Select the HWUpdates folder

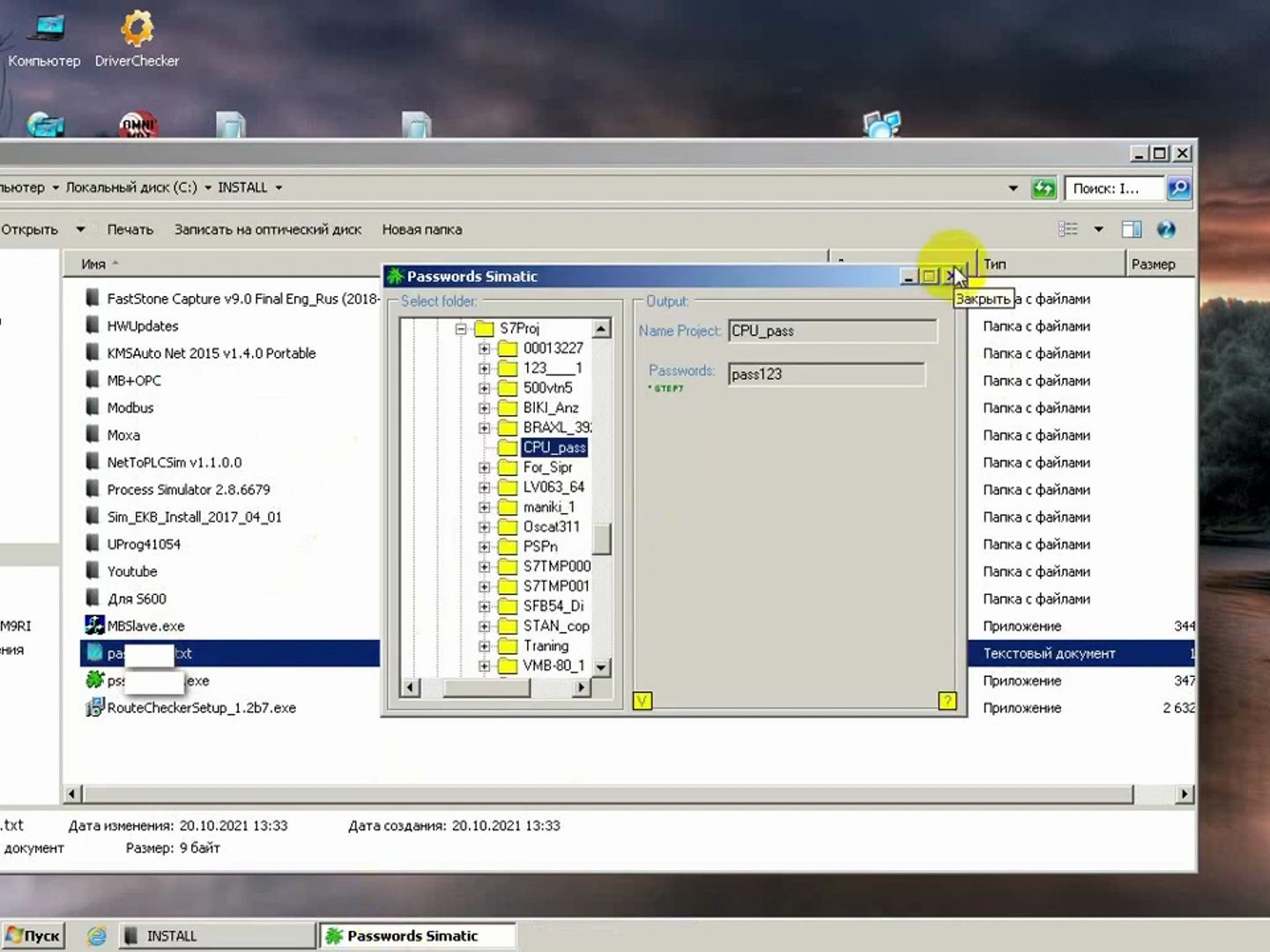tap(143, 326)
